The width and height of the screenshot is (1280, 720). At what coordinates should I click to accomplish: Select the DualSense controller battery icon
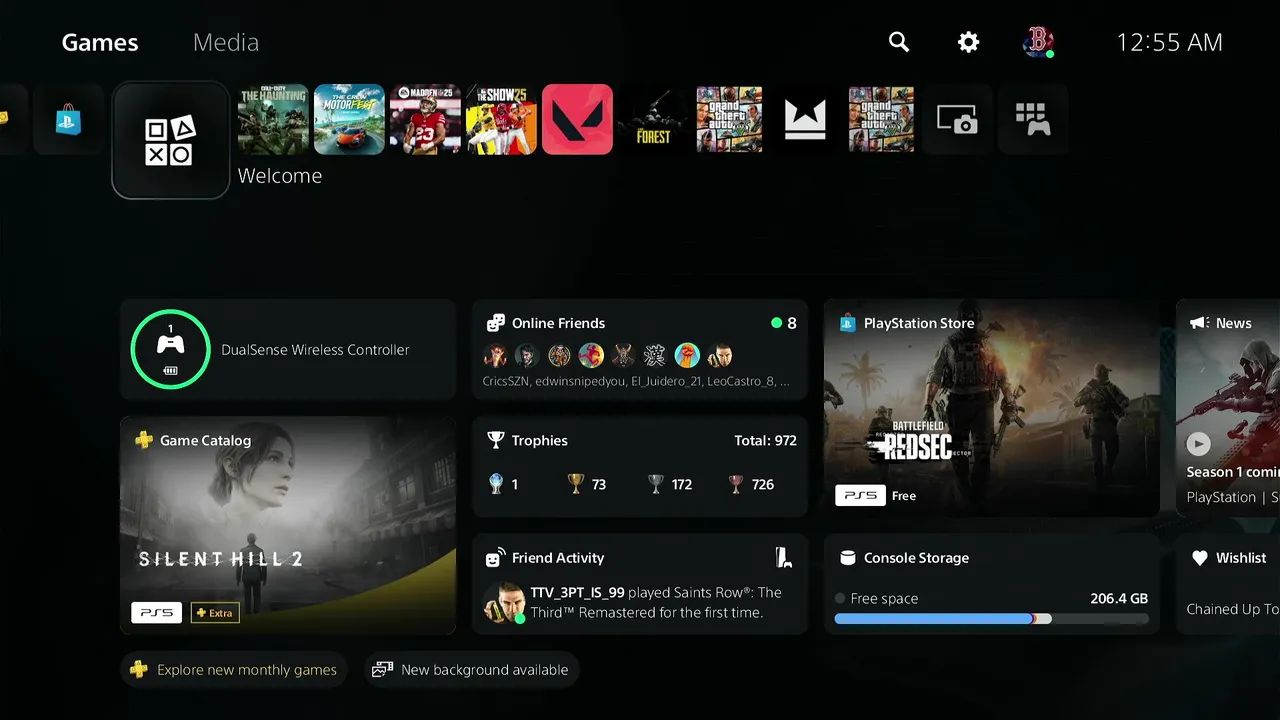170,370
